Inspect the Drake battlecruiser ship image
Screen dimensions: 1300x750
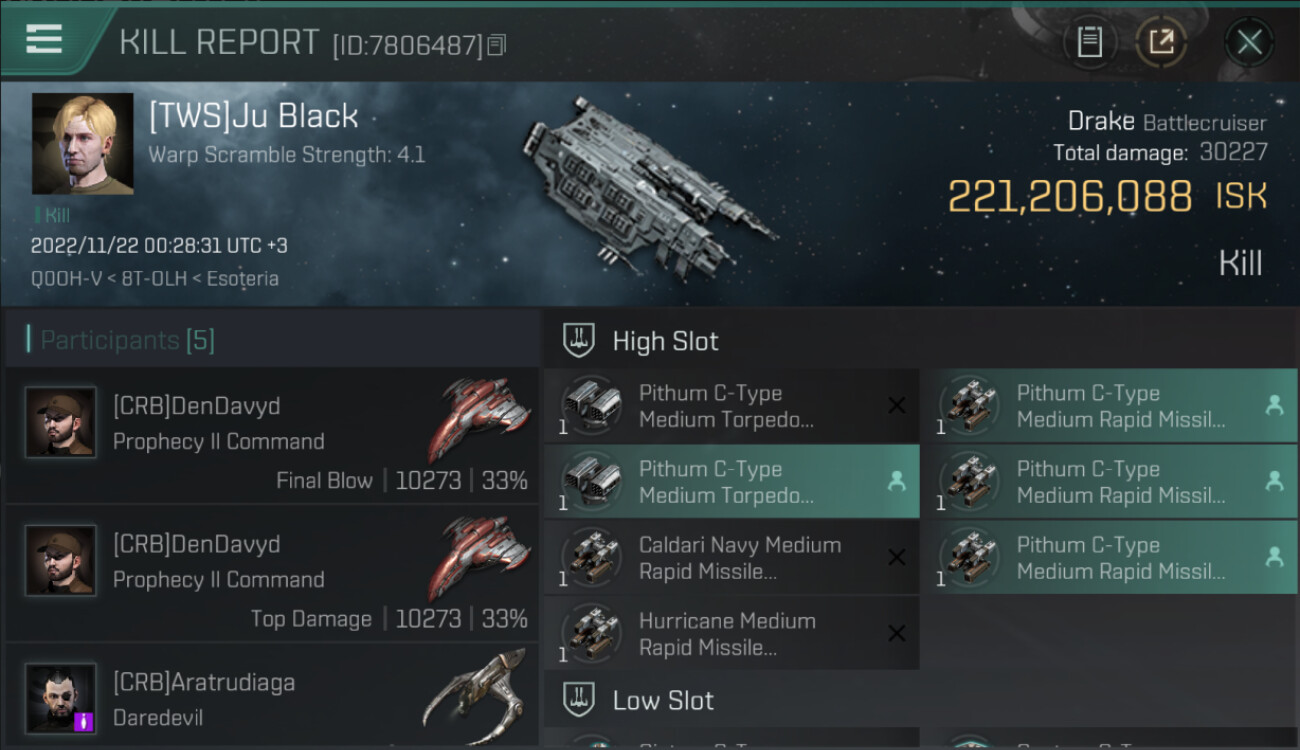point(645,185)
